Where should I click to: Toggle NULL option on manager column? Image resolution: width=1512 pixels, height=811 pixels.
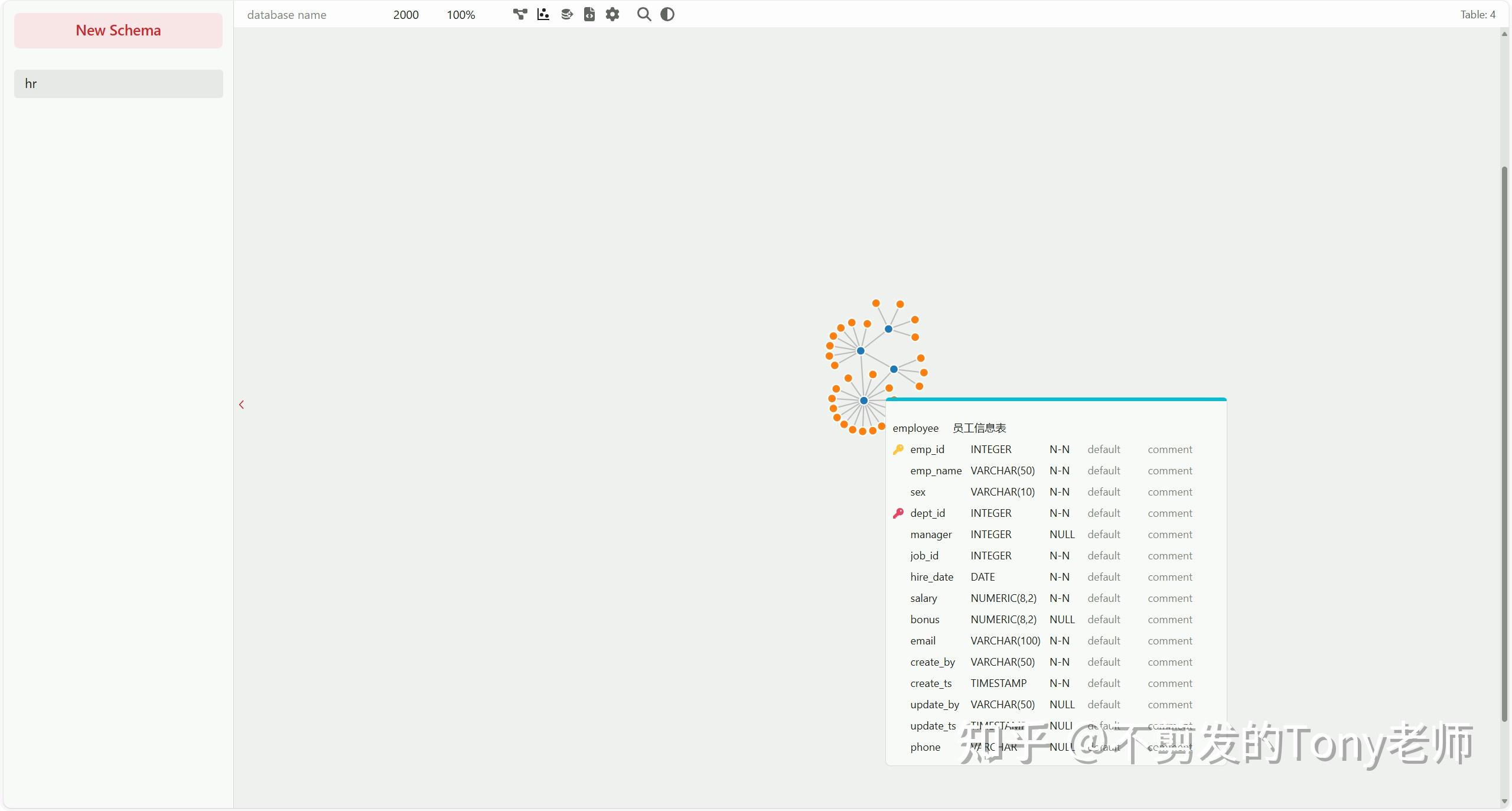point(1062,535)
